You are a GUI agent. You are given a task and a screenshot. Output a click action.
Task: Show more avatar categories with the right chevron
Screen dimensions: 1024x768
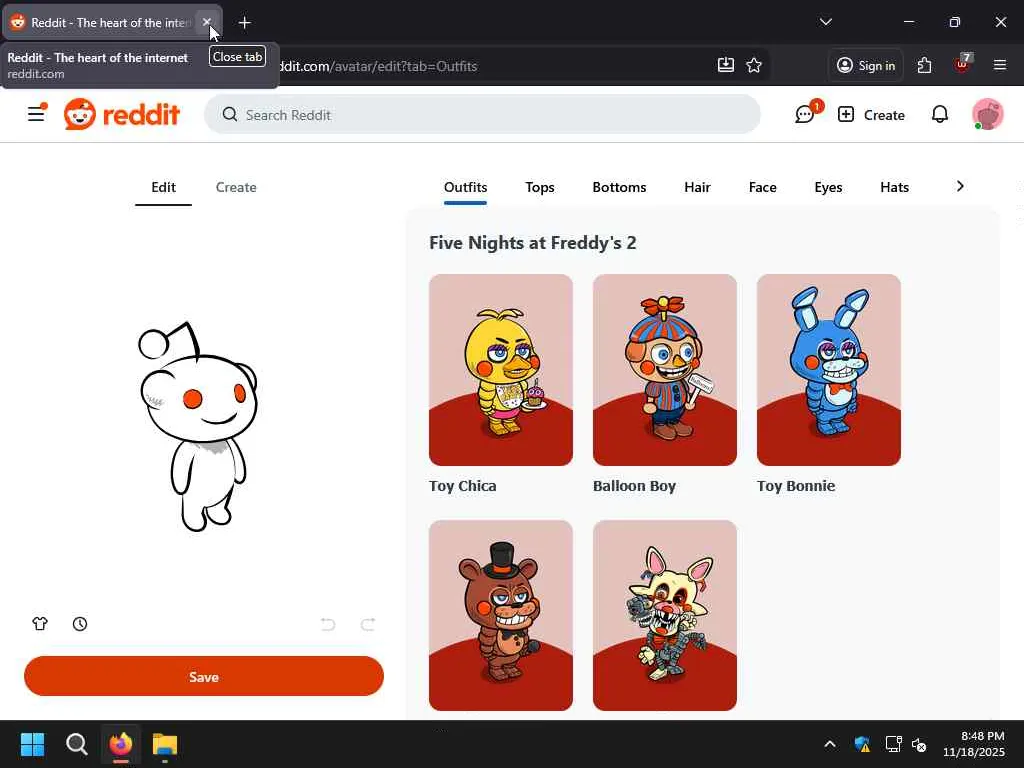point(959,187)
